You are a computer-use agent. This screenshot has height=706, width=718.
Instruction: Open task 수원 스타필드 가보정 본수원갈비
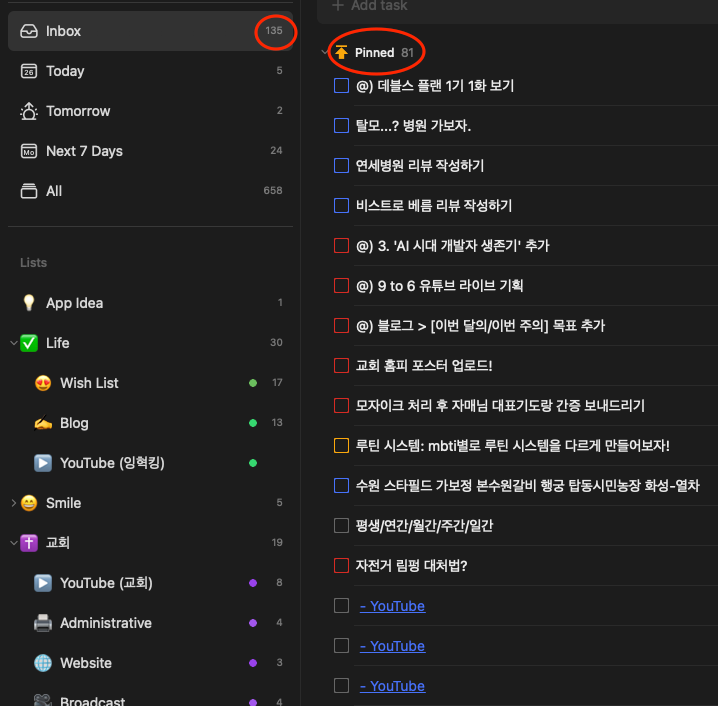click(528, 485)
